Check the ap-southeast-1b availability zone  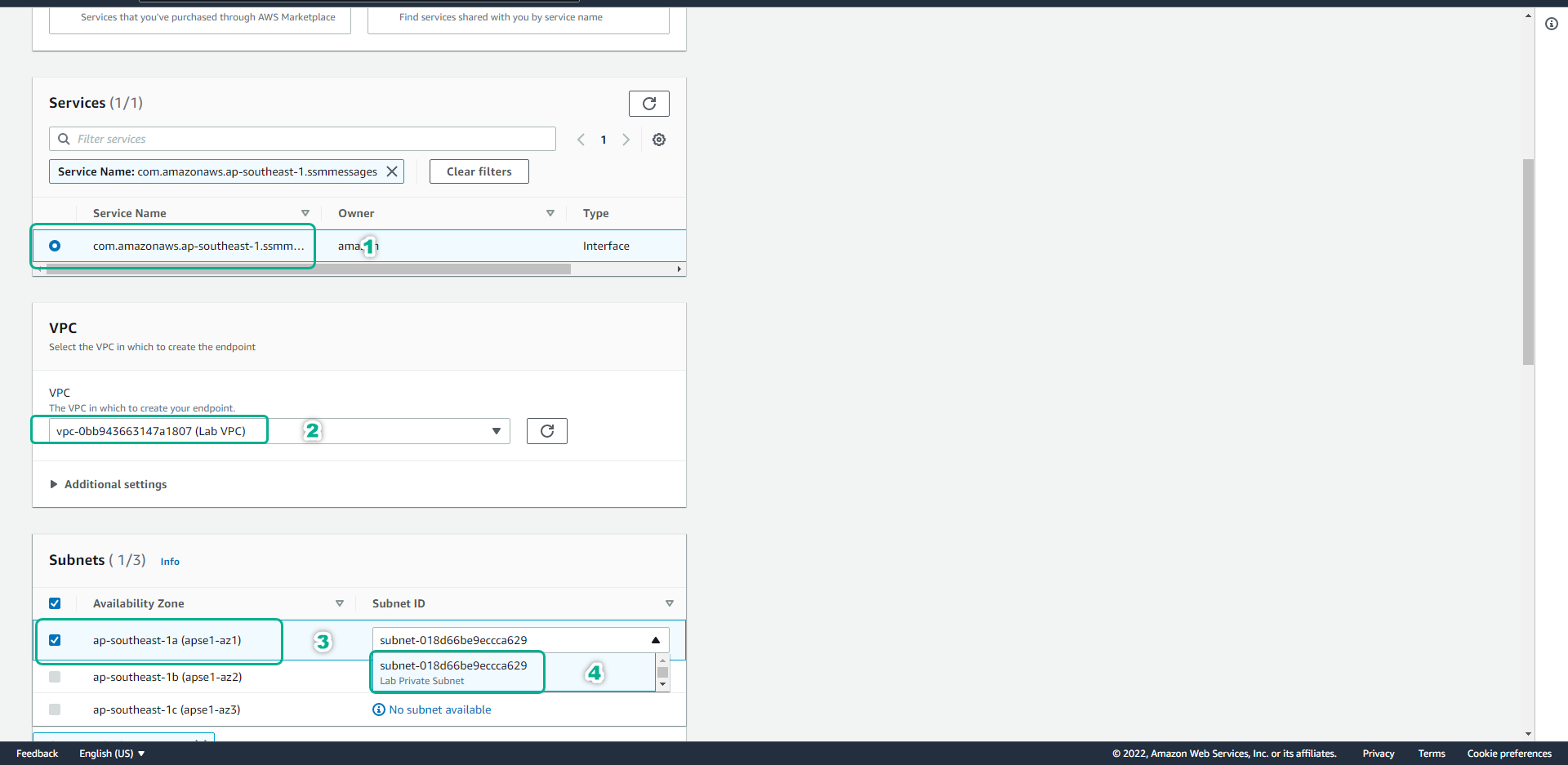click(x=55, y=677)
